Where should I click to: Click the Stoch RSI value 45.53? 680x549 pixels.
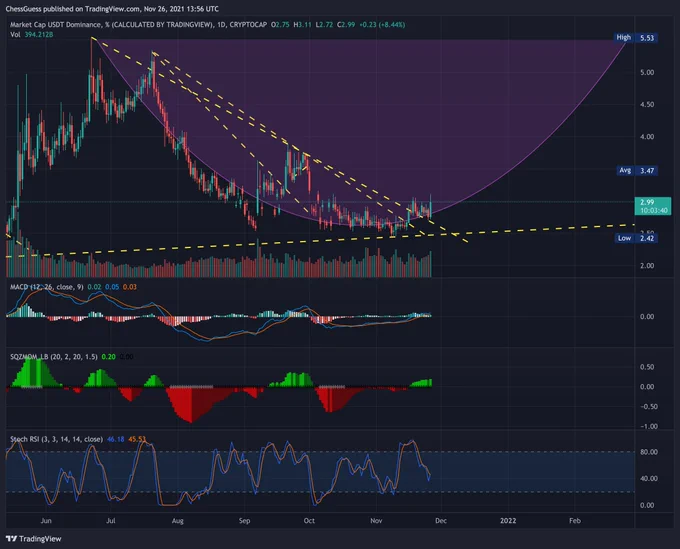137,439
